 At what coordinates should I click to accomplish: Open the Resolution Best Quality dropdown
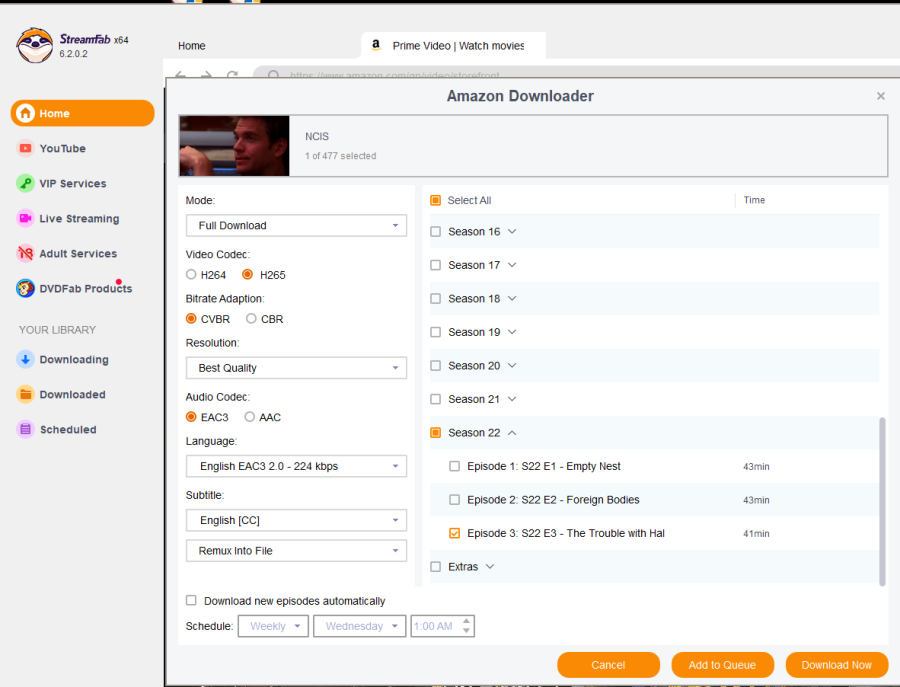(296, 368)
